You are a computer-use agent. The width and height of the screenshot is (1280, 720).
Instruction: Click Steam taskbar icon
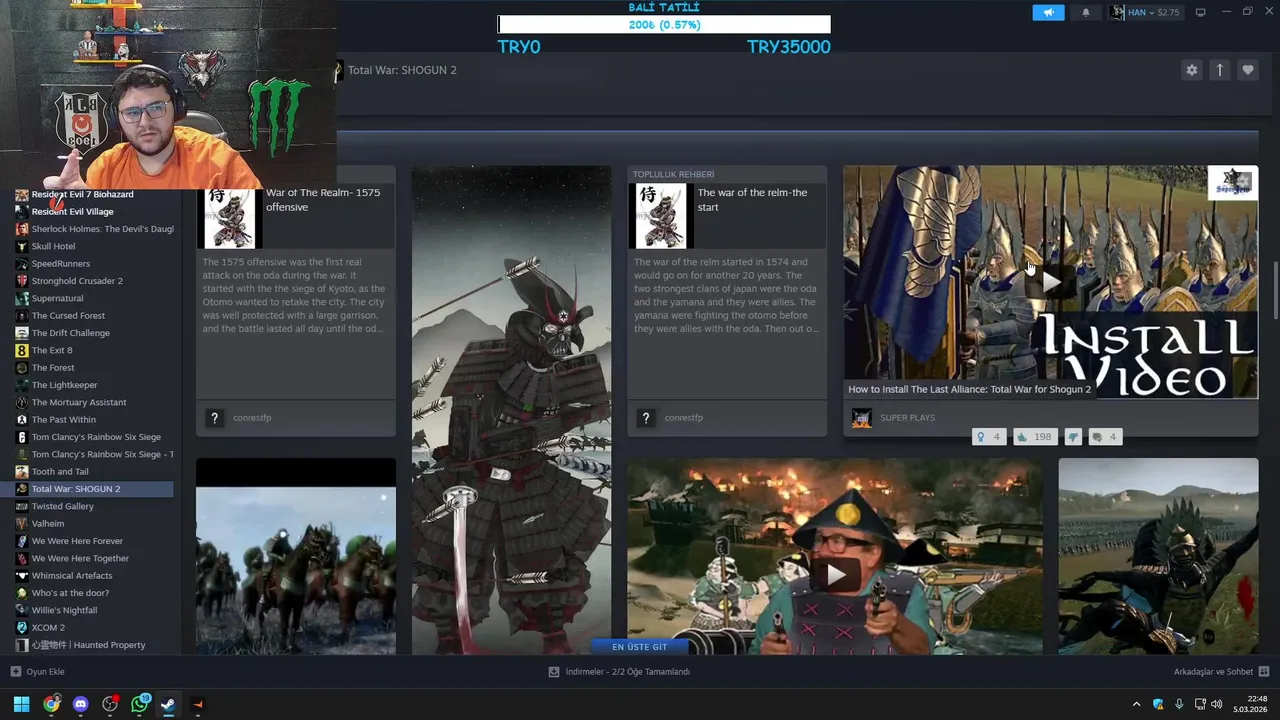point(168,704)
